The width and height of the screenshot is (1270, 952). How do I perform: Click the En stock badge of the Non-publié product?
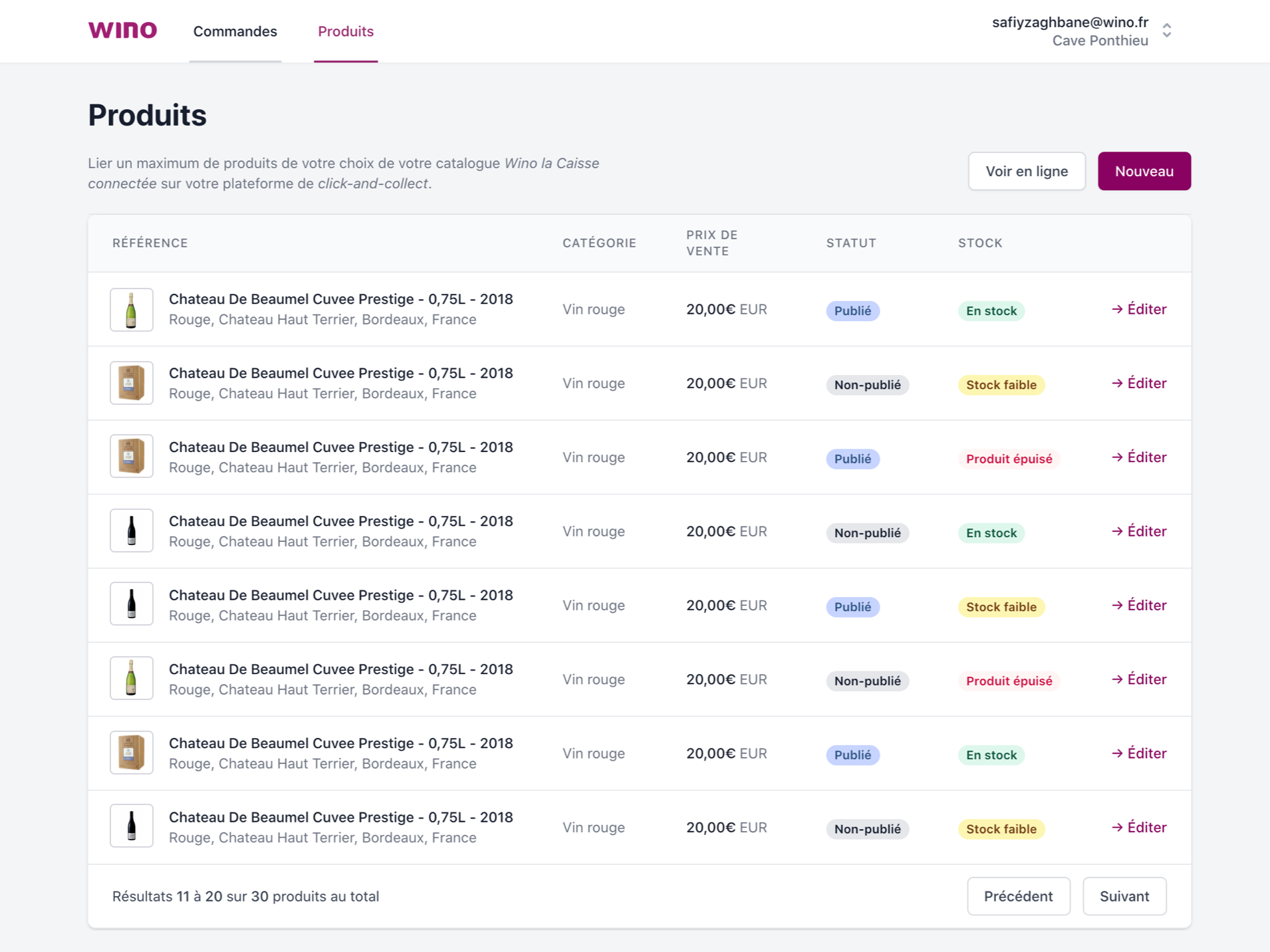coord(991,533)
